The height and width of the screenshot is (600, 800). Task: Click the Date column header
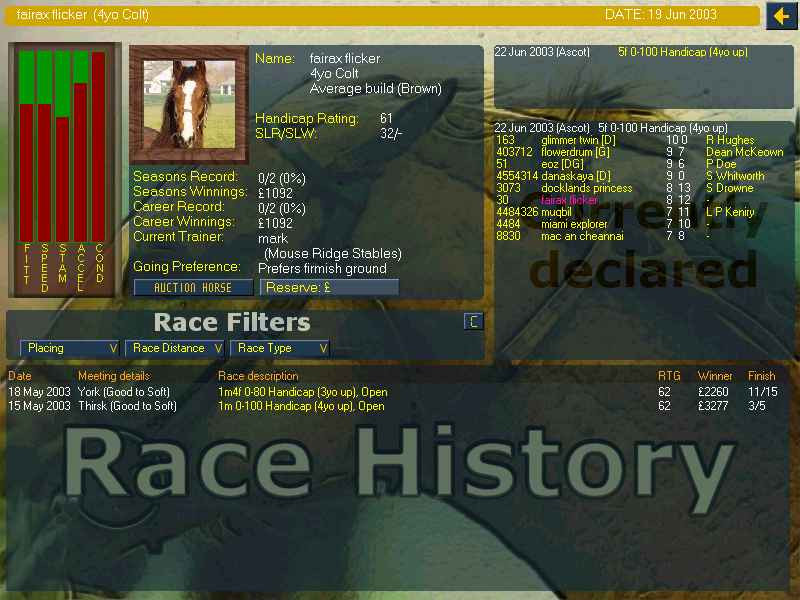coord(19,376)
